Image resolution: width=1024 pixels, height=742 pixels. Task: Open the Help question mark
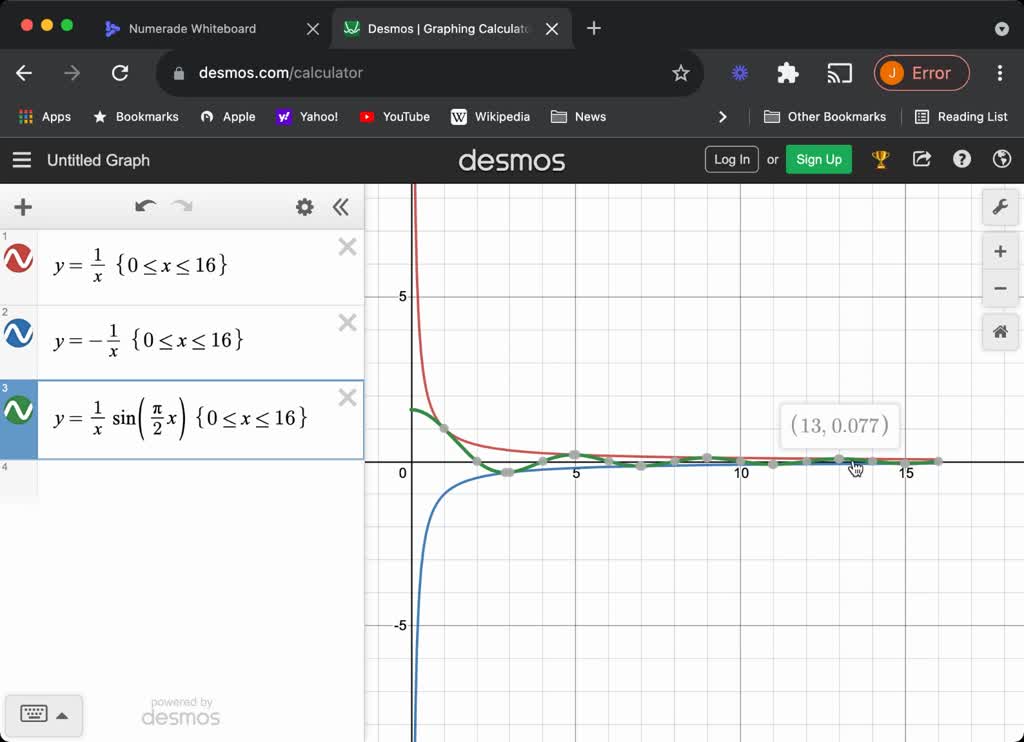point(962,159)
